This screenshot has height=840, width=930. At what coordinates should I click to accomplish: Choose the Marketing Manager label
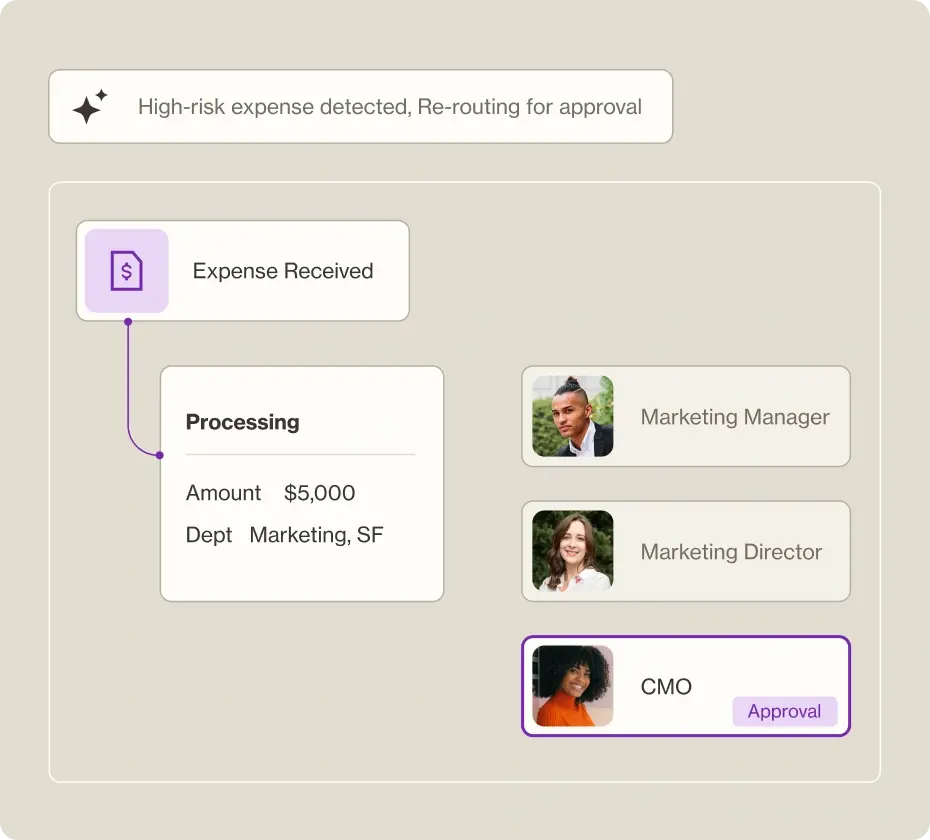coord(735,417)
